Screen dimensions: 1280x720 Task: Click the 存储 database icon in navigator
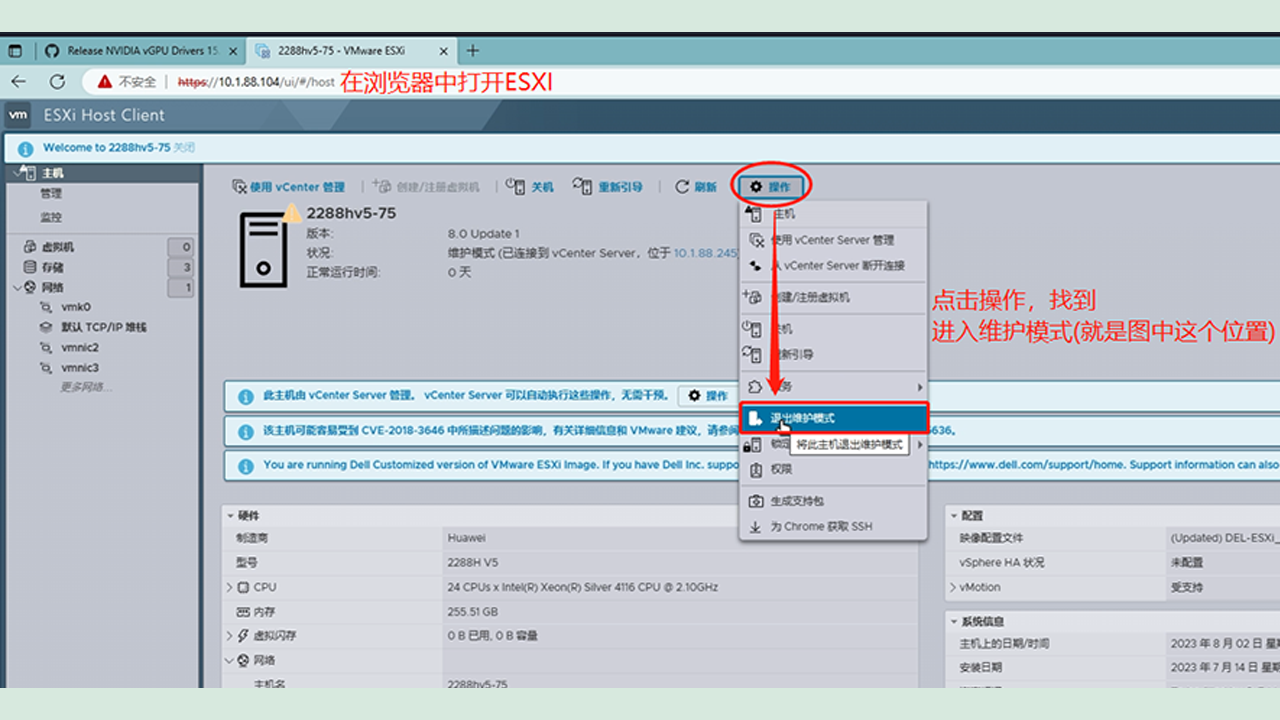coord(30,267)
